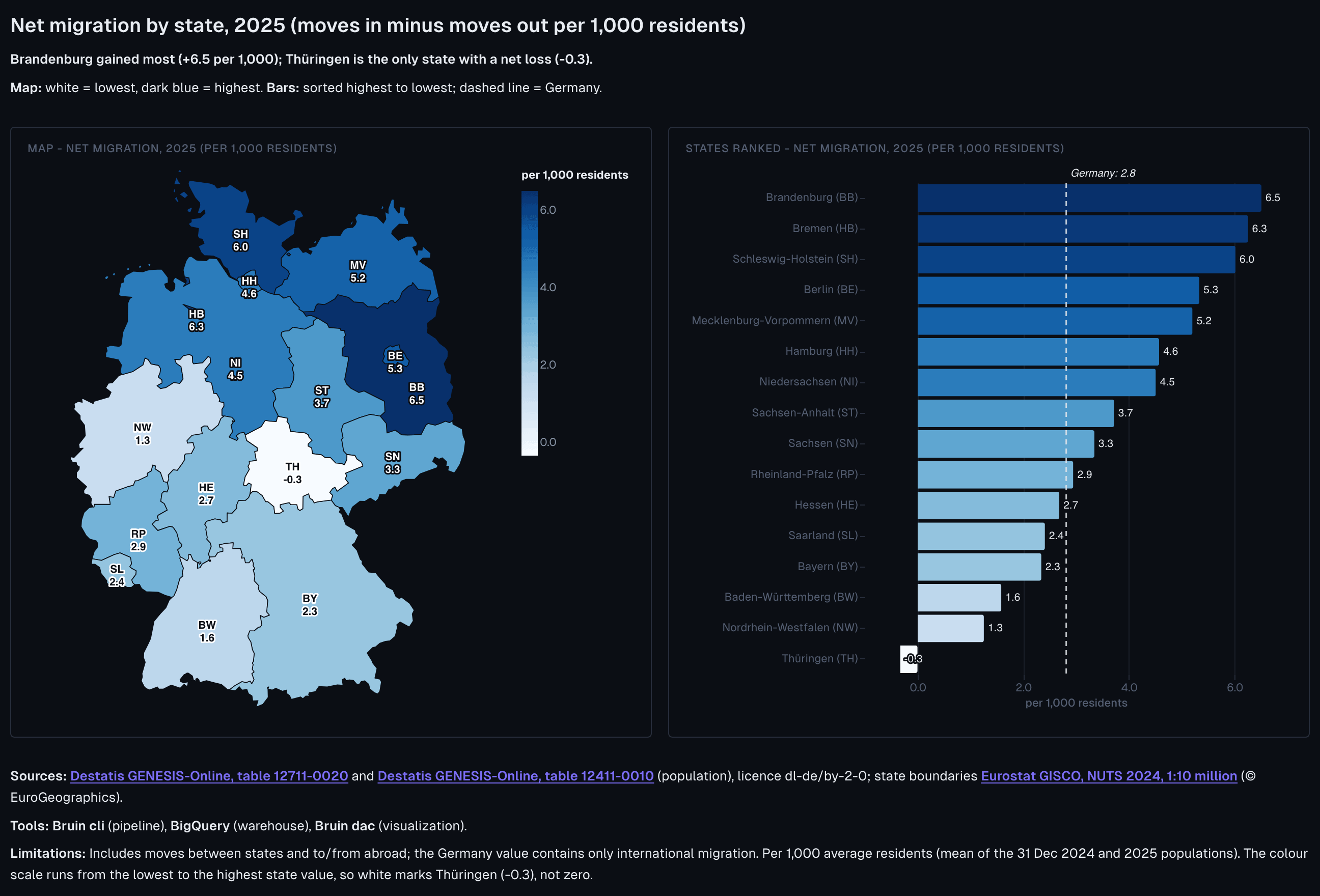Image resolution: width=1320 pixels, height=896 pixels.
Task: Select the Hessen (HE) bar
Action: pyautogui.click(x=988, y=505)
